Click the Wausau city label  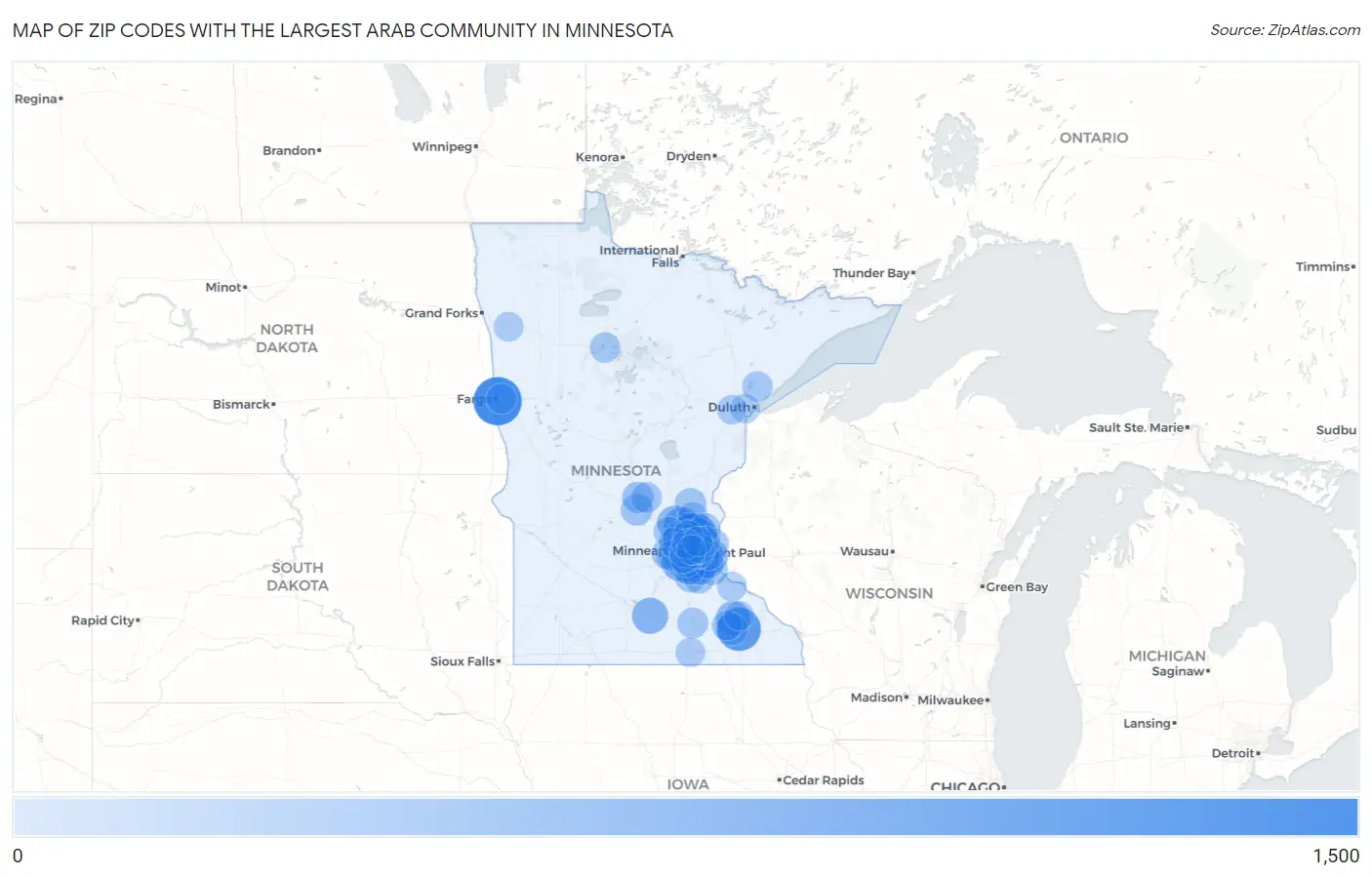click(x=868, y=551)
